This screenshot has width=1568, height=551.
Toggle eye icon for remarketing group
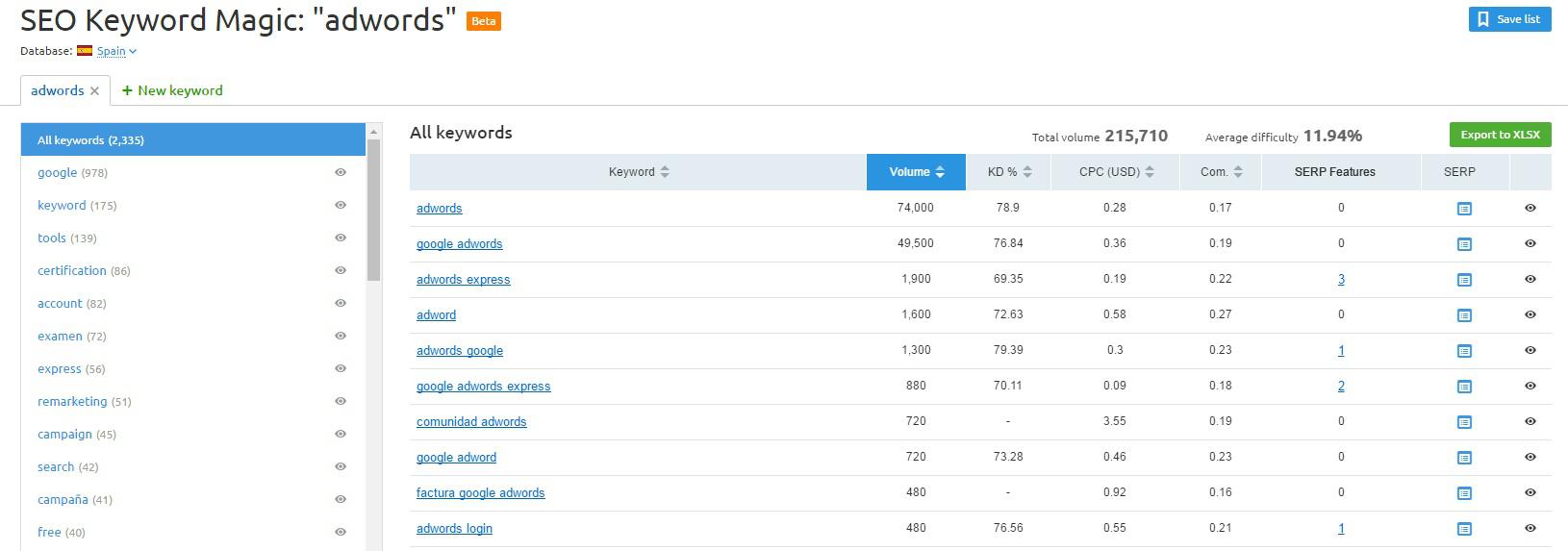pos(341,401)
